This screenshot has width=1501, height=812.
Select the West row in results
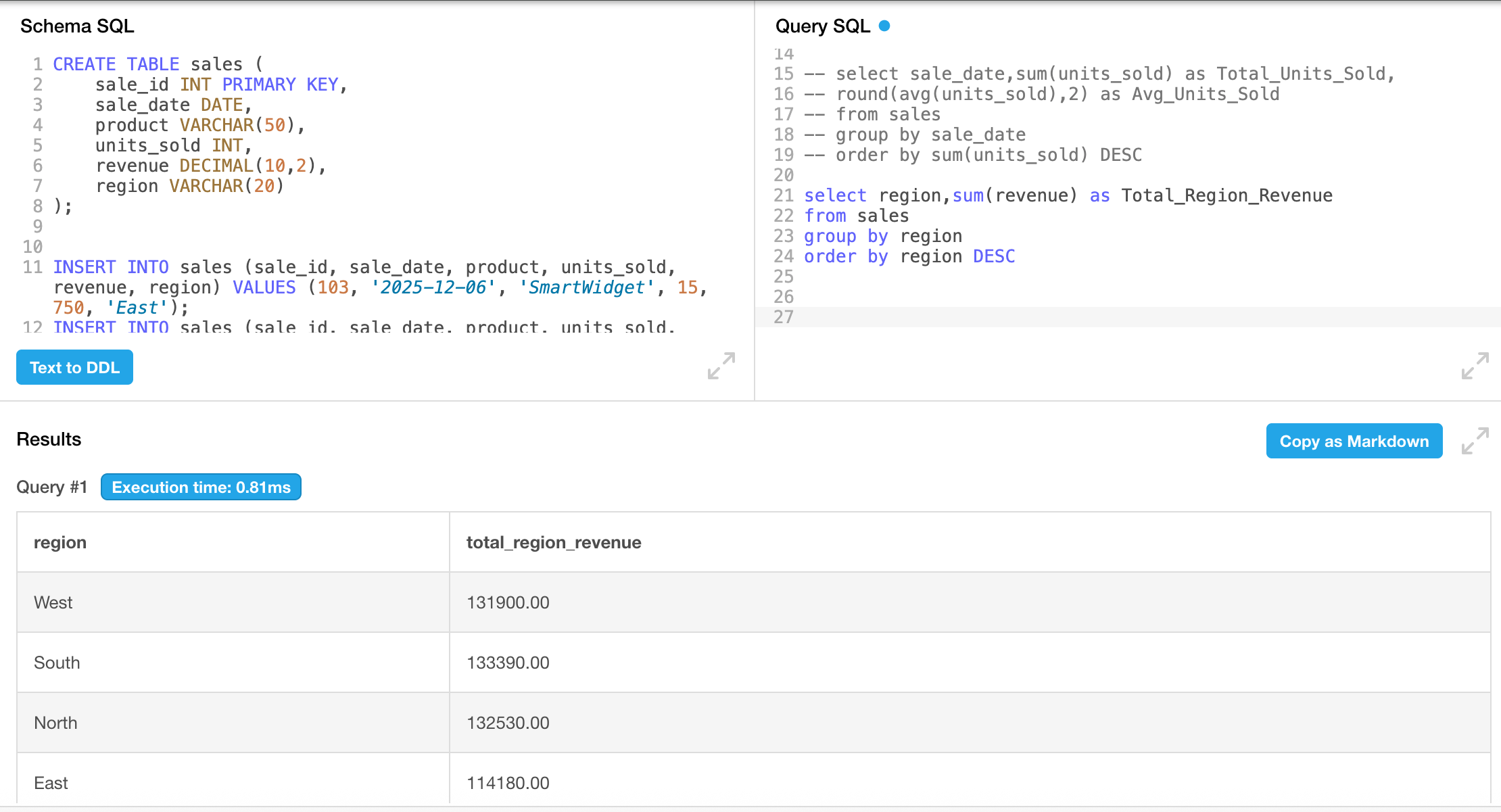click(52, 602)
